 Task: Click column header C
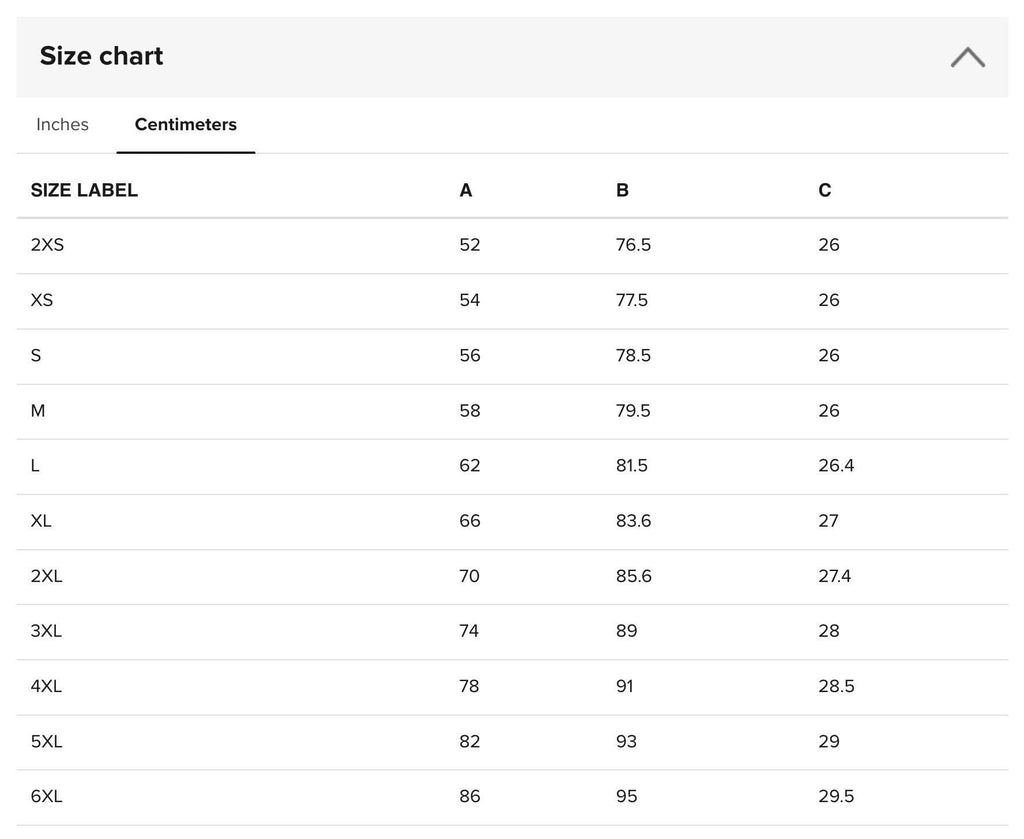(x=825, y=190)
